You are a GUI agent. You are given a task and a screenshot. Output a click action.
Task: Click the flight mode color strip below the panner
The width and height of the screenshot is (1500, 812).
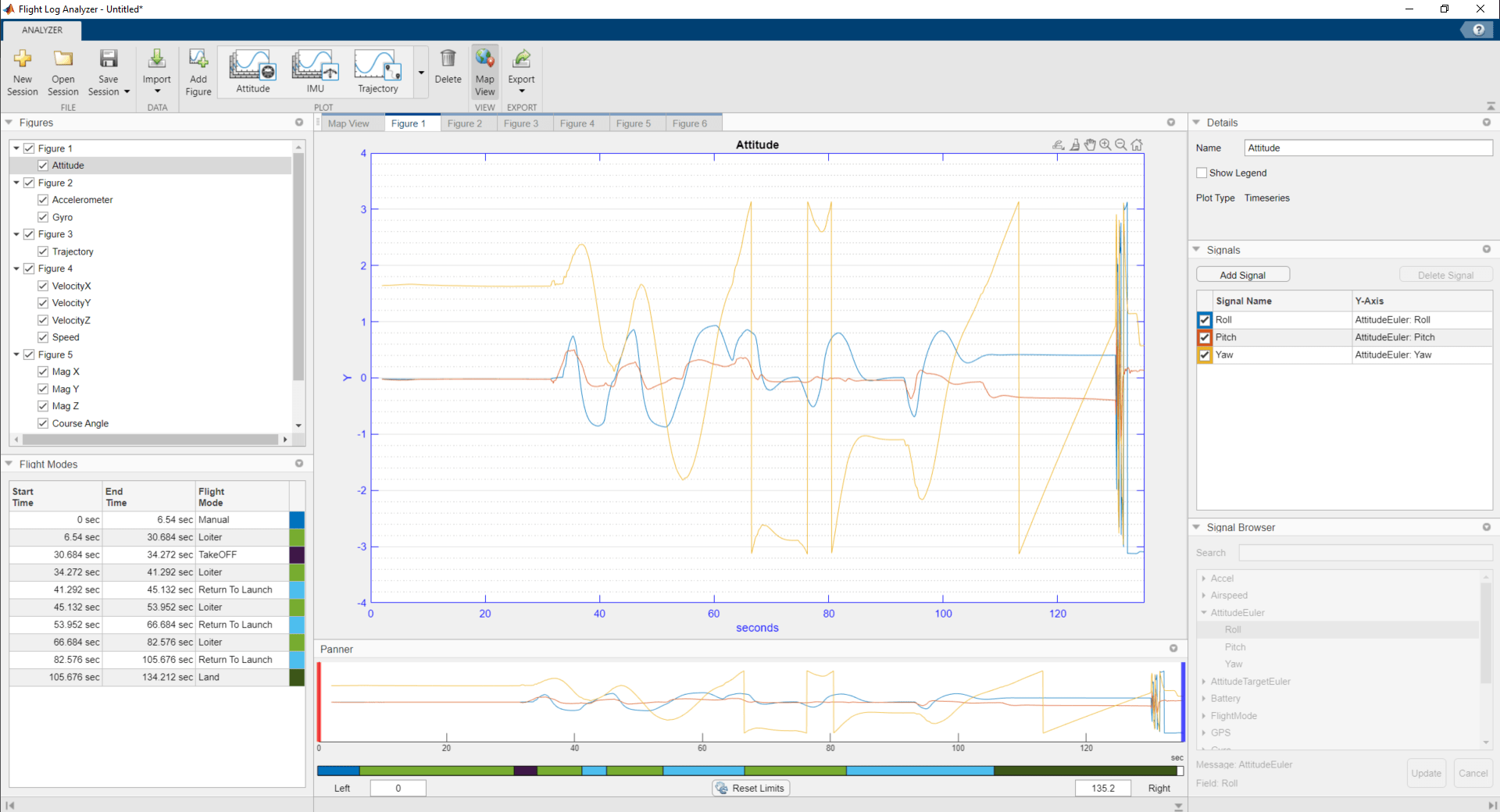coord(750,771)
